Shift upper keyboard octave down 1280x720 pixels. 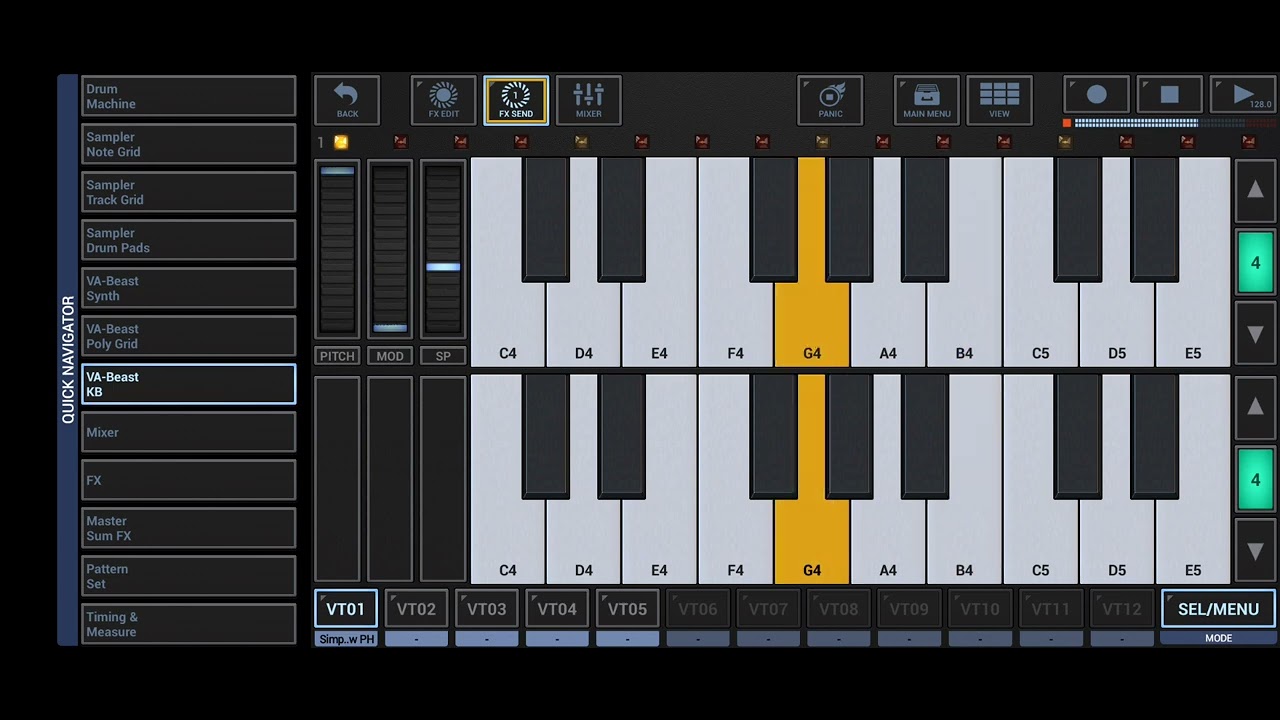pyautogui.click(x=1255, y=335)
